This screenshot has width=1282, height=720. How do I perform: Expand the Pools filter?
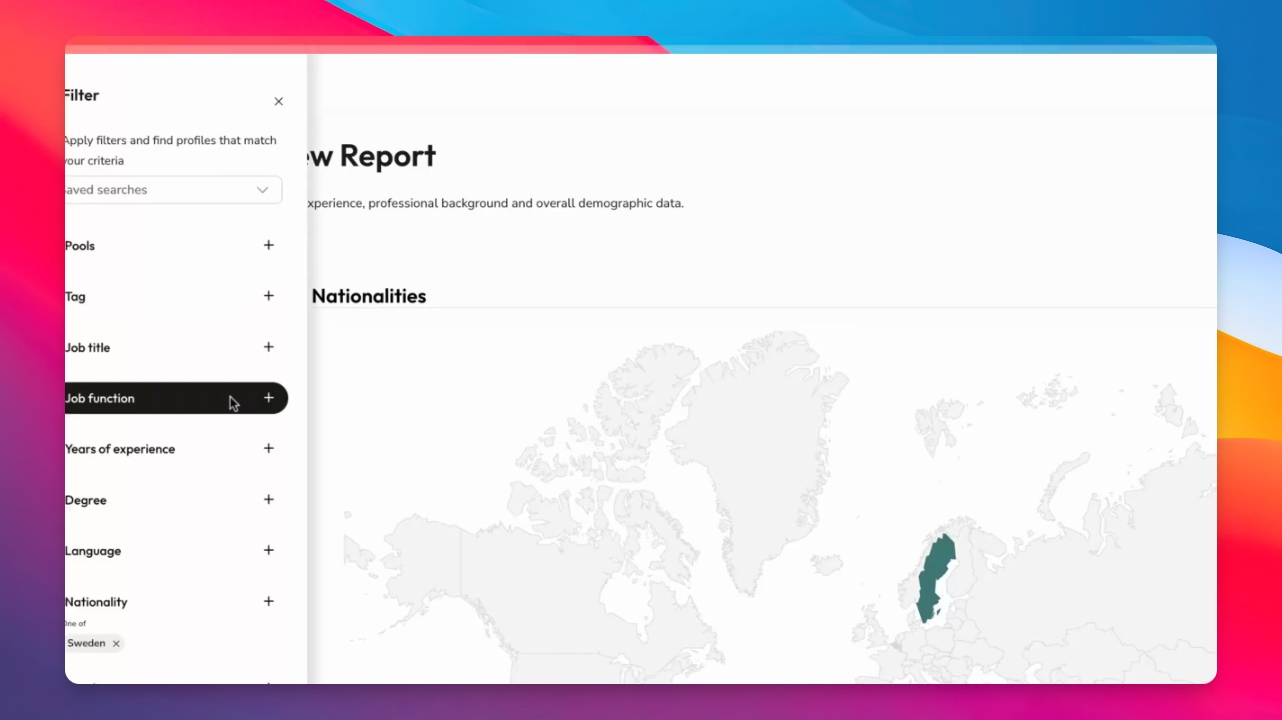pos(268,245)
